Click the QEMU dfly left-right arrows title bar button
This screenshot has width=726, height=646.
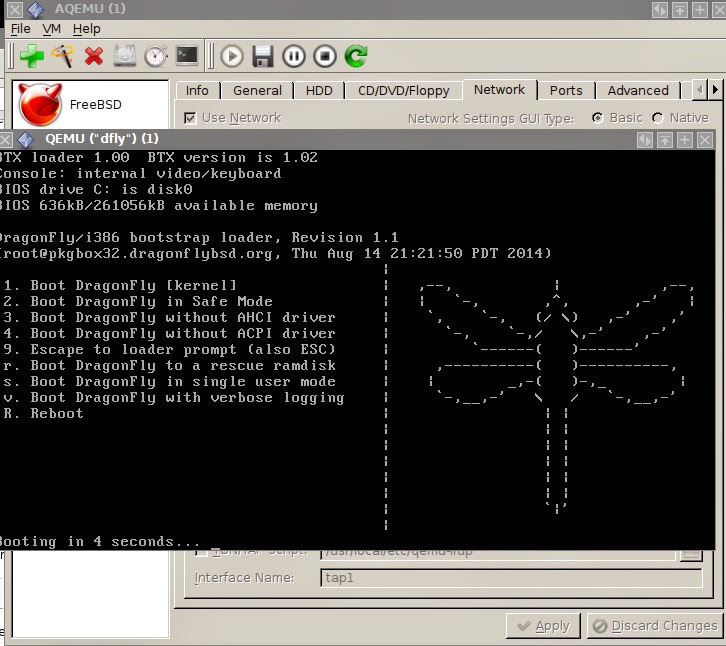[645, 139]
